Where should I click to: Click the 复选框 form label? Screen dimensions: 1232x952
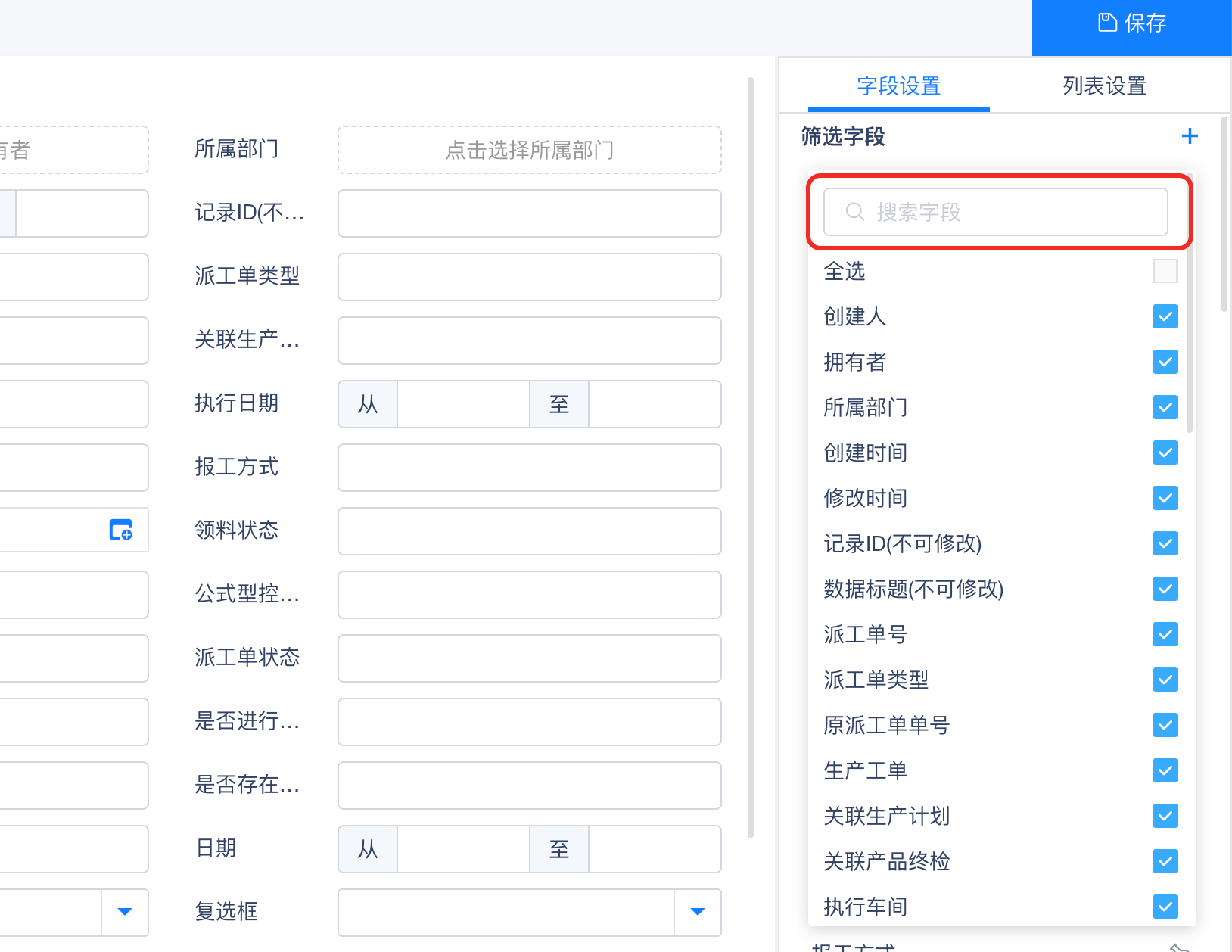coord(226,912)
